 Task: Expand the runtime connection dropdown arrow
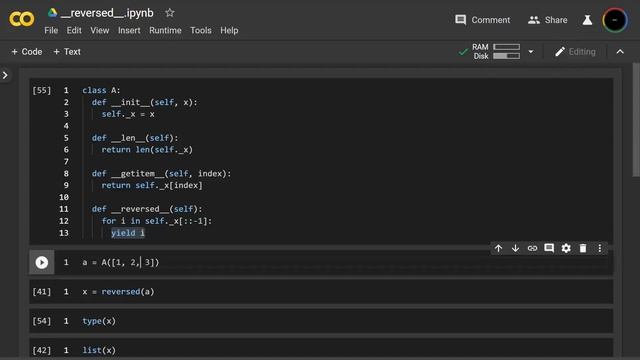pos(531,52)
